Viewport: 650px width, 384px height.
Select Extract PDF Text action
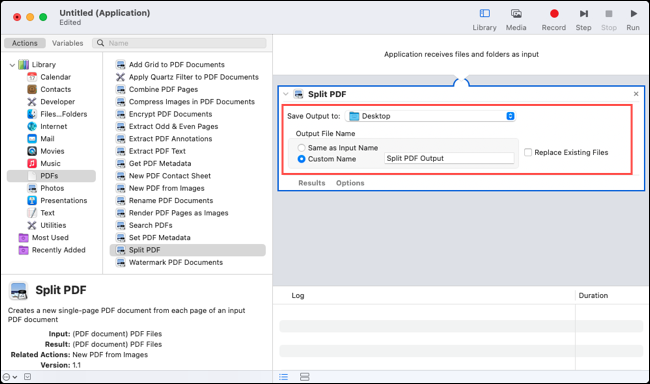click(157, 151)
